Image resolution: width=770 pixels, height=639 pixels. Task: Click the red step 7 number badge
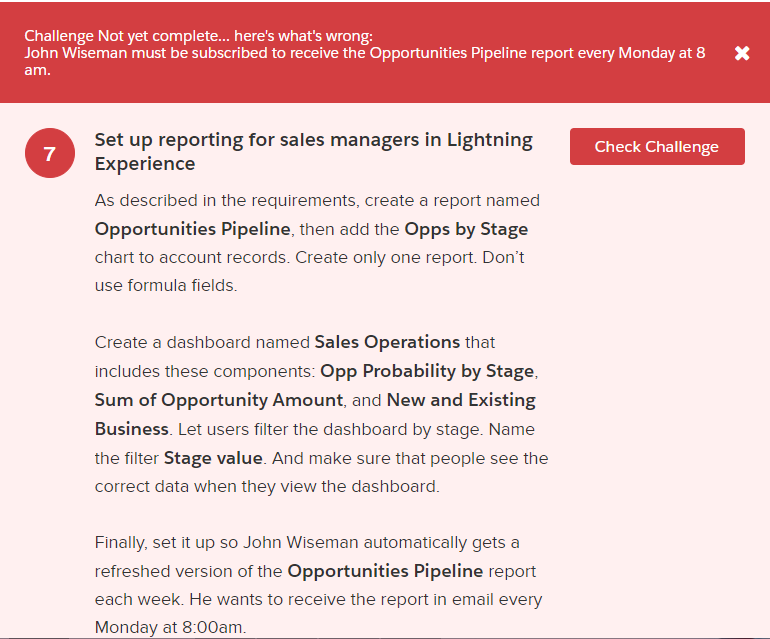[x=50, y=153]
